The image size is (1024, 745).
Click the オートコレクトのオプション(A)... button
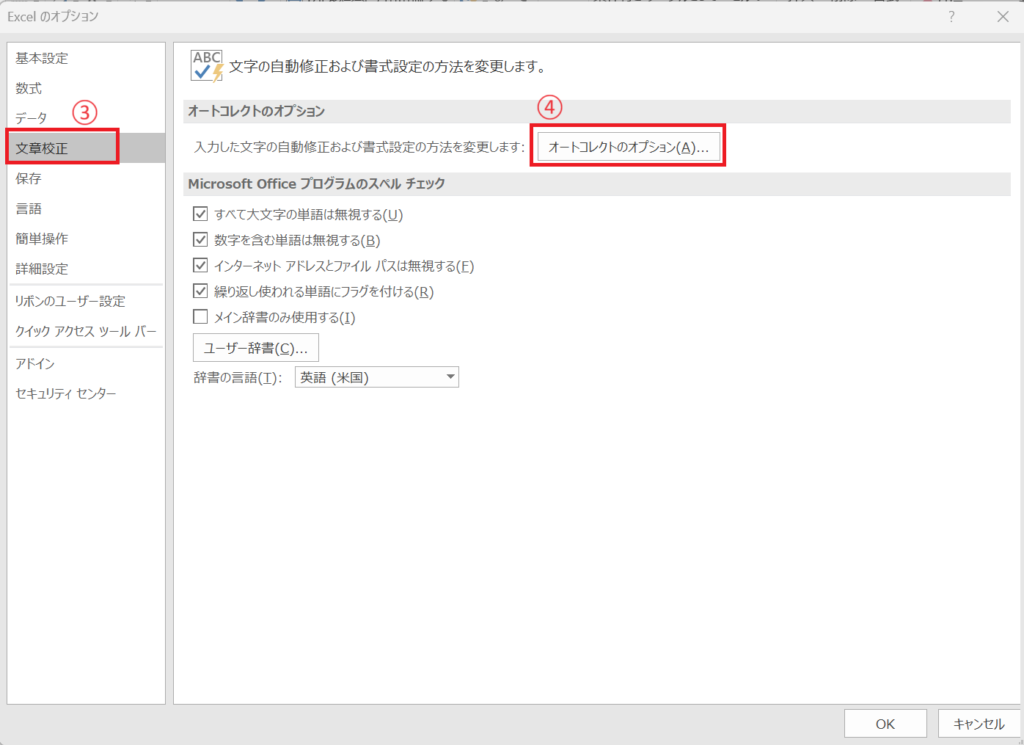tap(628, 147)
